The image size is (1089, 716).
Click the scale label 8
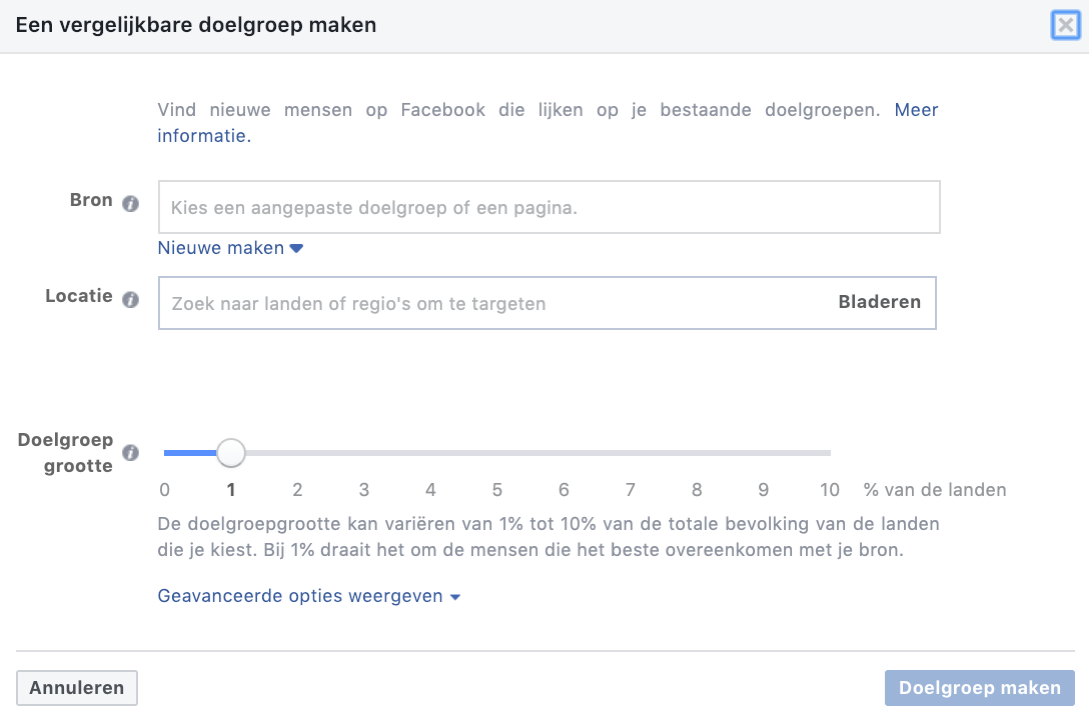[697, 490]
